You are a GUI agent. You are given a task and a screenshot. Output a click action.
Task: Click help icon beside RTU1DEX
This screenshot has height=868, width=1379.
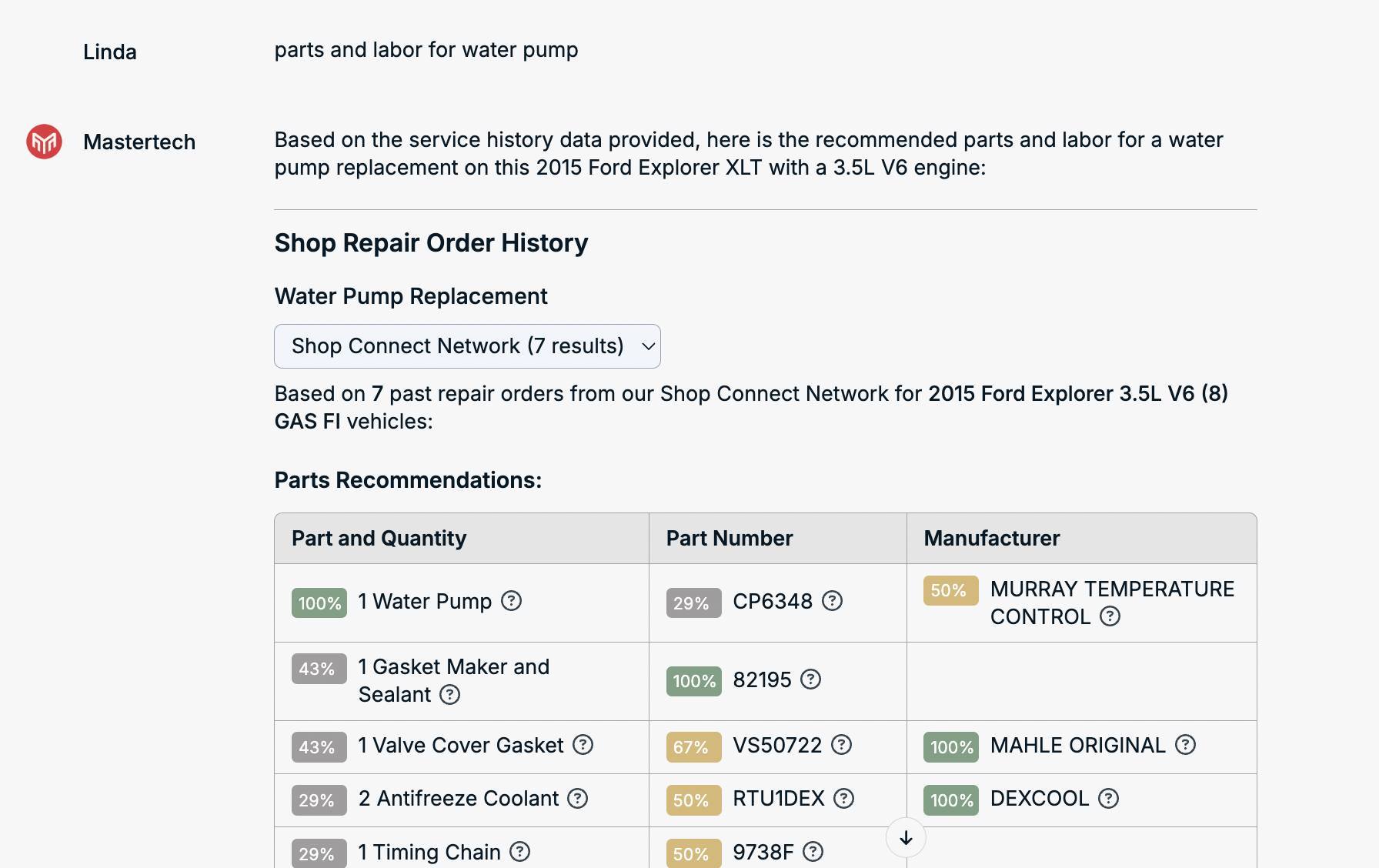tap(843, 798)
